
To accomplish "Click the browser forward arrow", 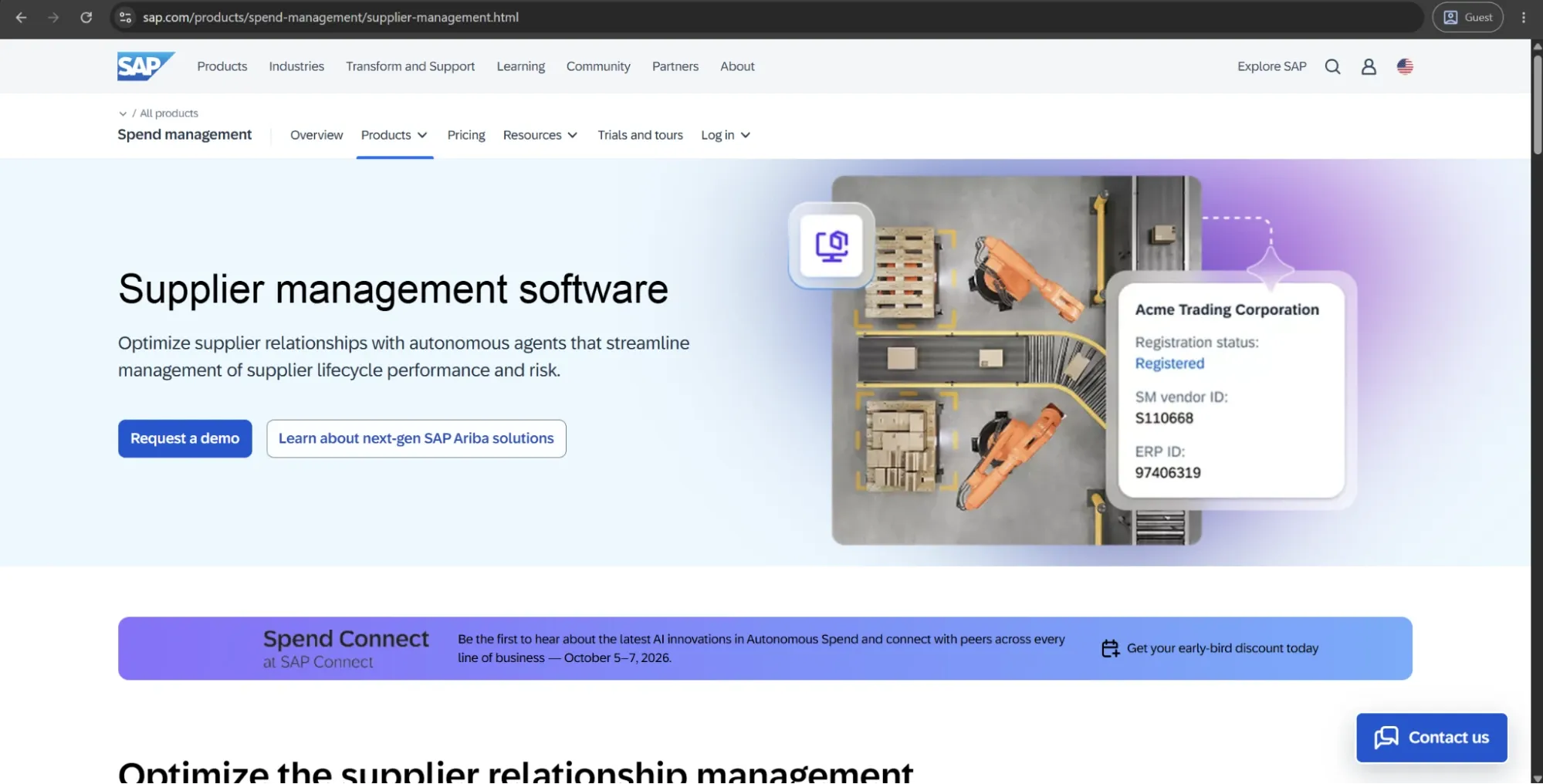I will point(53,17).
